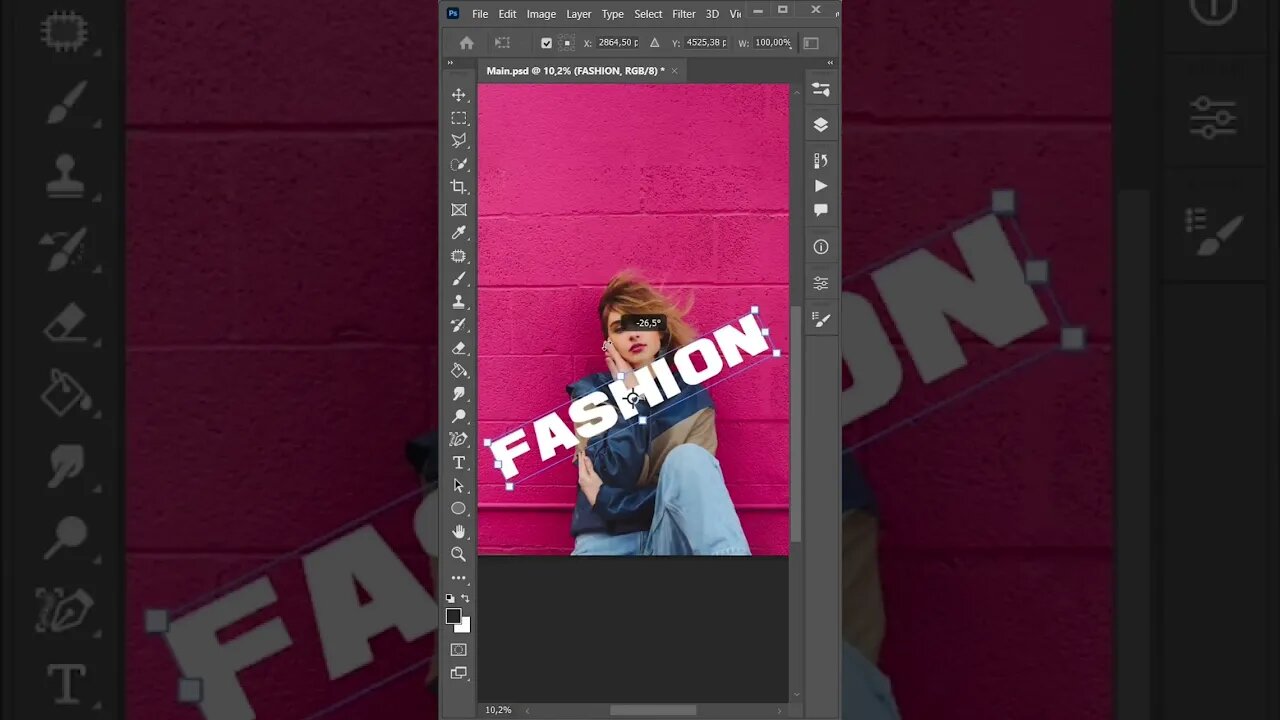The image size is (1280, 720).
Task: Select the Pen tool
Action: pyautogui.click(x=459, y=440)
